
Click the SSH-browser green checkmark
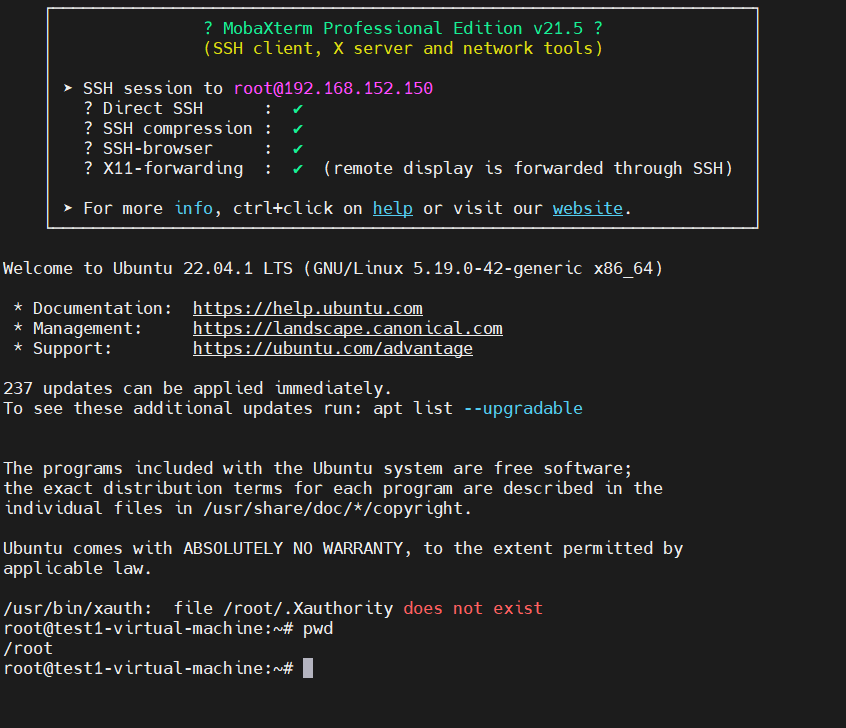[298, 149]
